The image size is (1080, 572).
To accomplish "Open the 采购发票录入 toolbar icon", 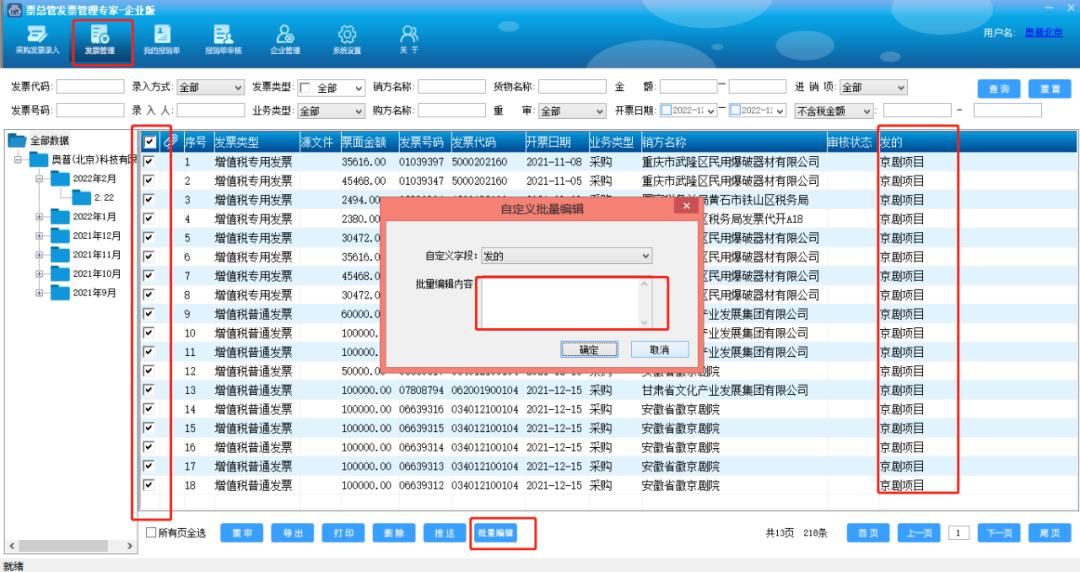I will coord(37,40).
